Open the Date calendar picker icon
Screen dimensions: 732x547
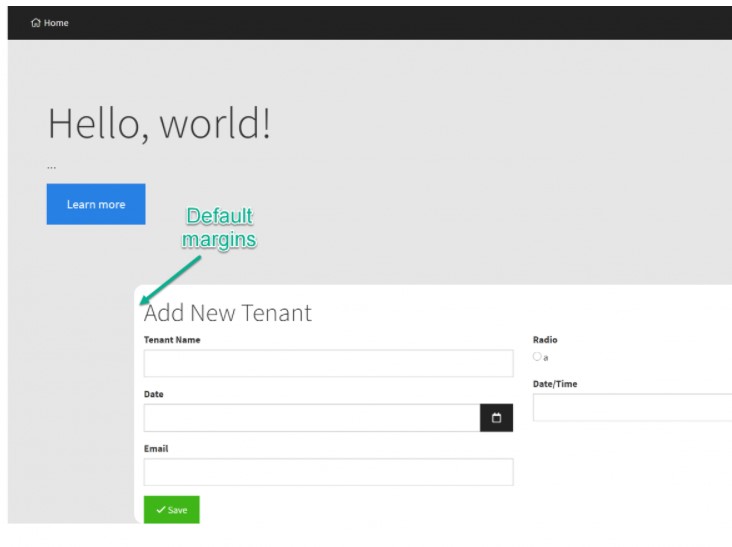pos(496,418)
